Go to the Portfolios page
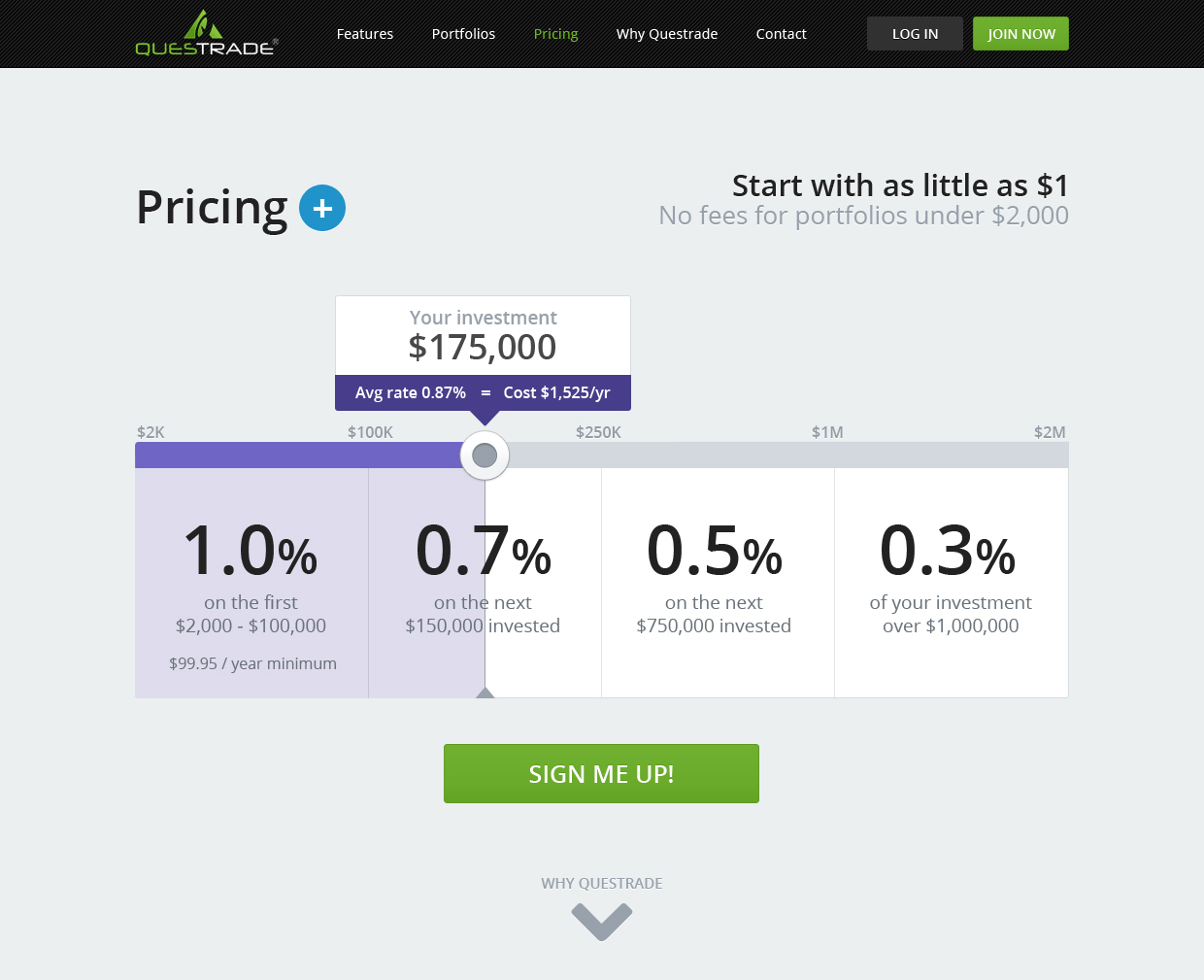The height and width of the screenshot is (980, 1204). tap(463, 34)
